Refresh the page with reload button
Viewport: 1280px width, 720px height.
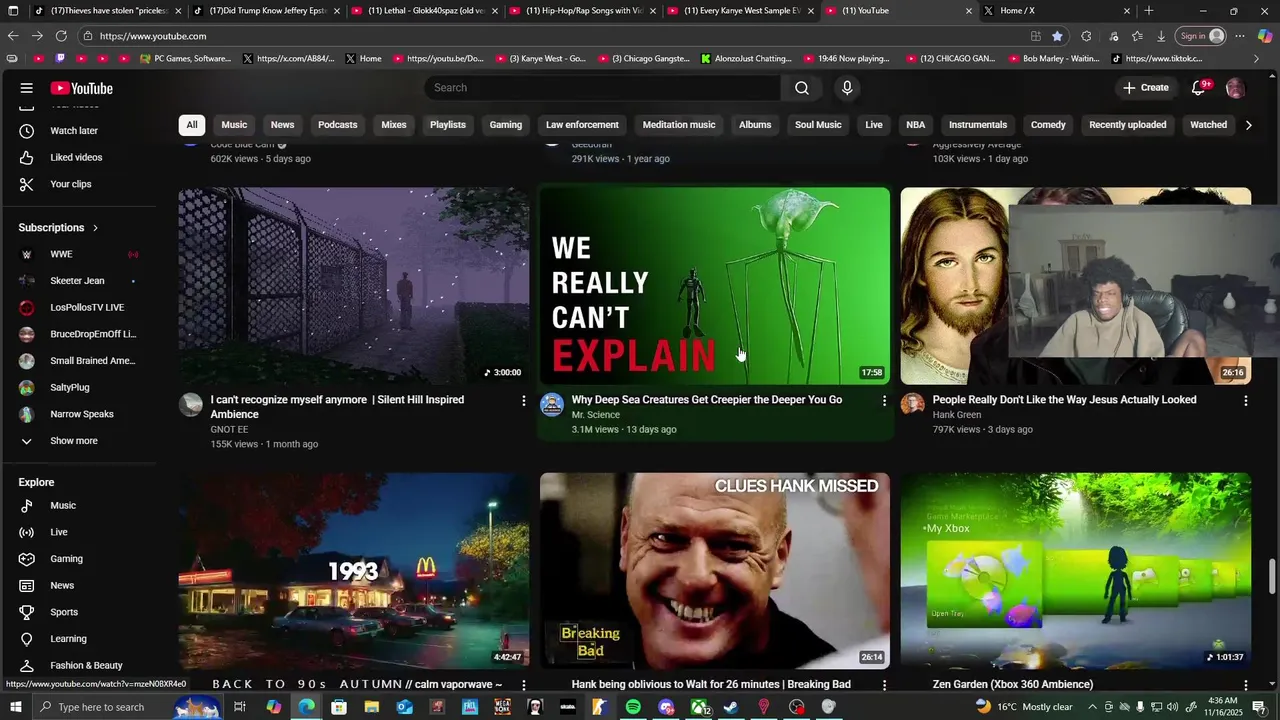61,36
